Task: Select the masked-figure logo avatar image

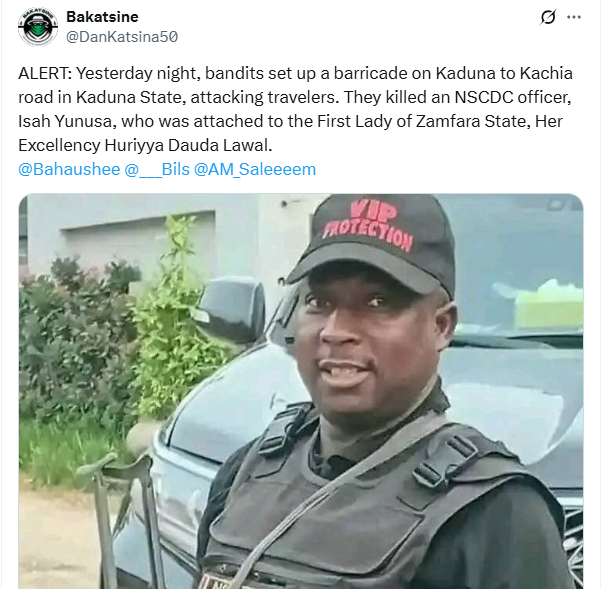Action: tap(38, 27)
